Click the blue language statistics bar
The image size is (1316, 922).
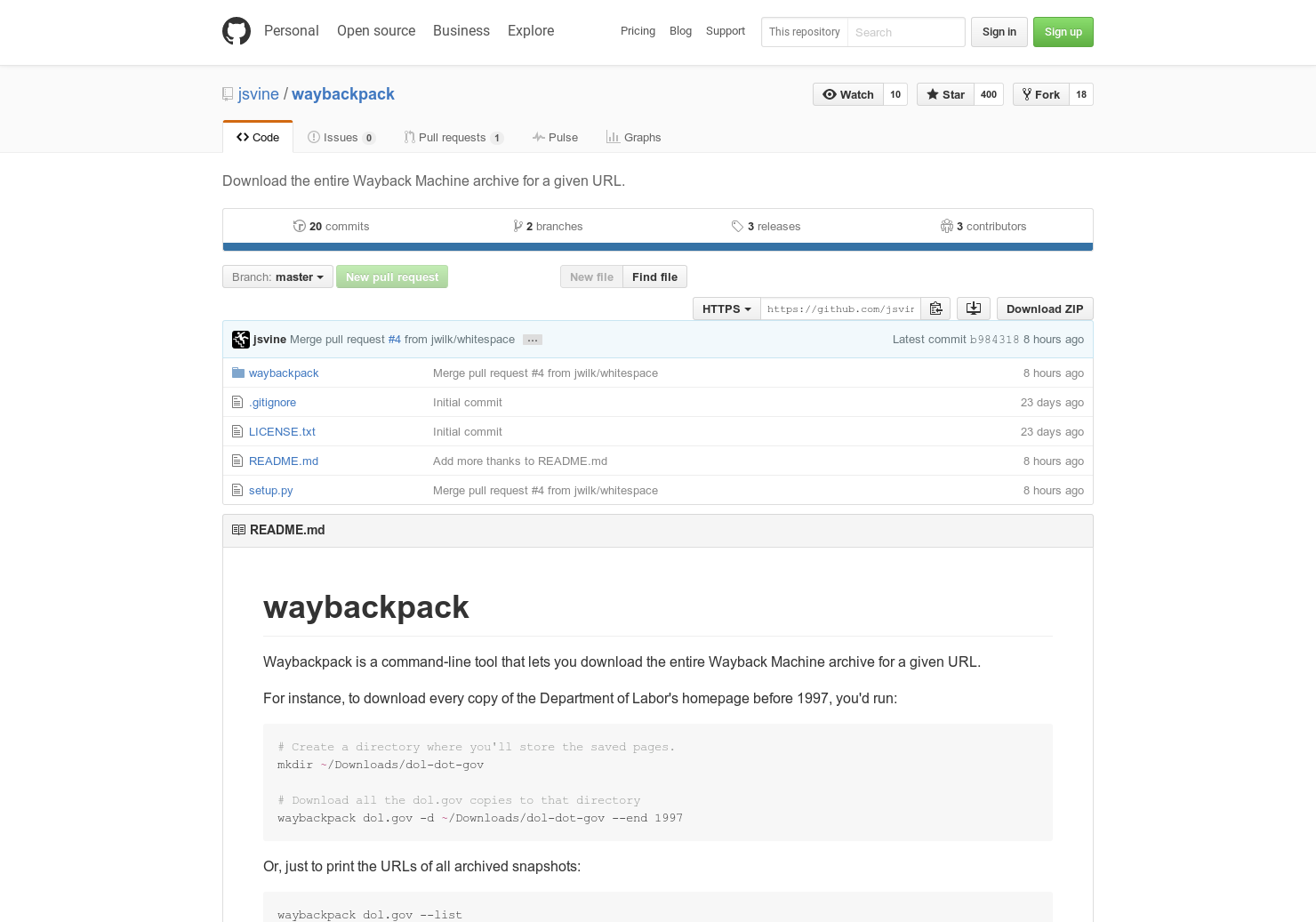point(658,247)
